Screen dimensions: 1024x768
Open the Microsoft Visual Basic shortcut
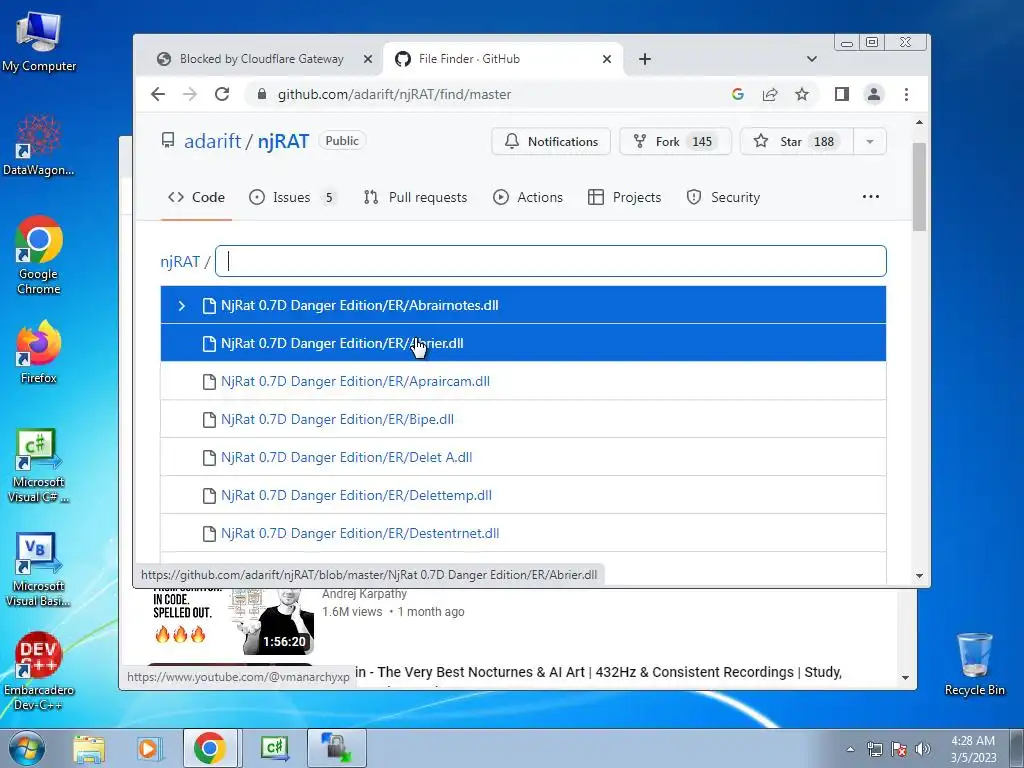(39, 569)
